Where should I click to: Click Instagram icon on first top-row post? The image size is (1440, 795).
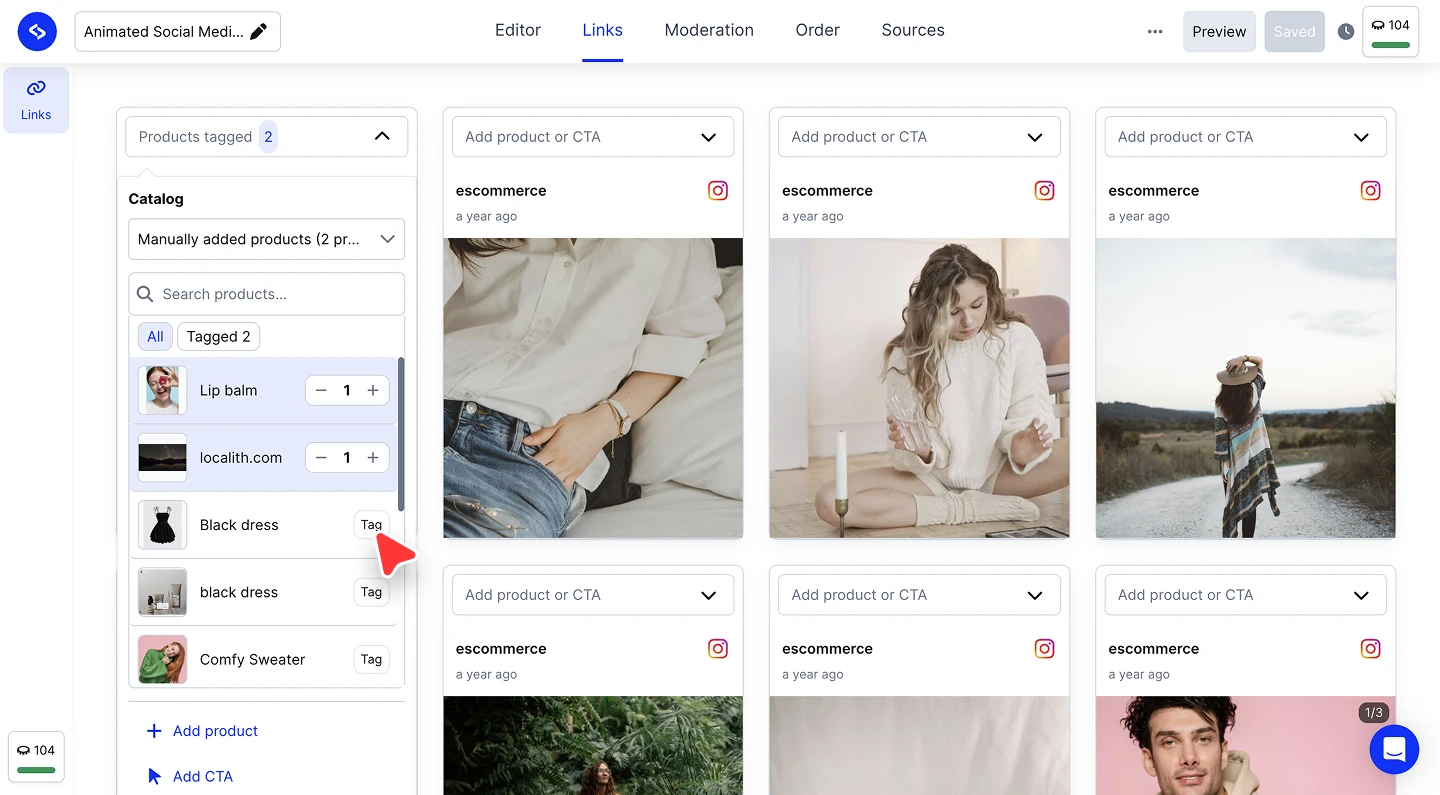pos(718,191)
